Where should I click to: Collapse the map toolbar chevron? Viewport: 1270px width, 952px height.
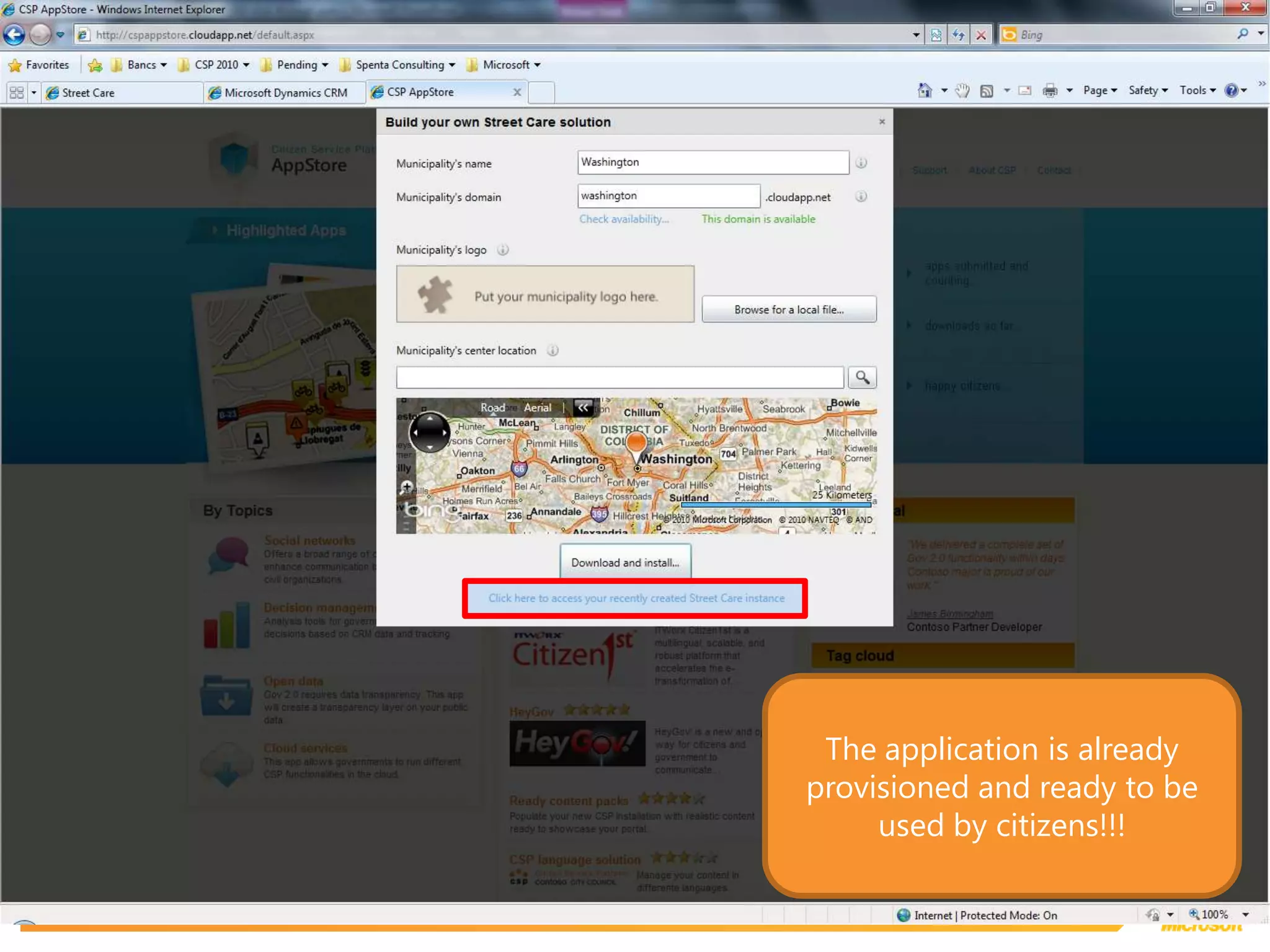tap(583, 407)
